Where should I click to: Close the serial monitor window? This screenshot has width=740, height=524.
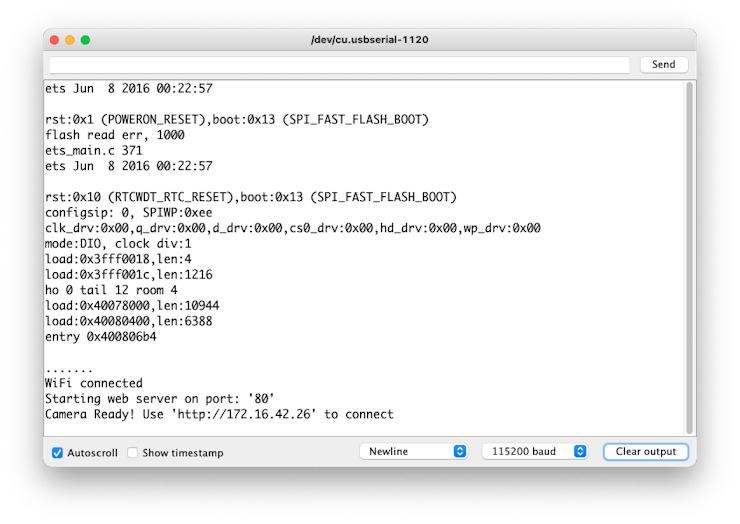click(x=54, y=40)
